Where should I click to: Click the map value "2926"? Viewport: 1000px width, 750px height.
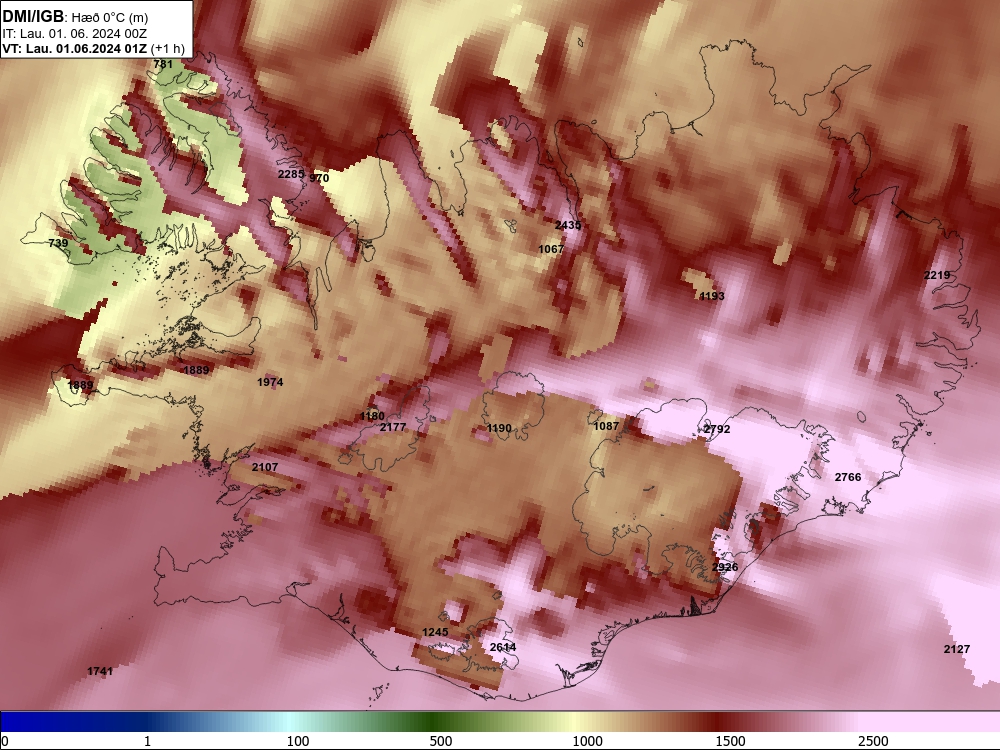tap(724, 567)
